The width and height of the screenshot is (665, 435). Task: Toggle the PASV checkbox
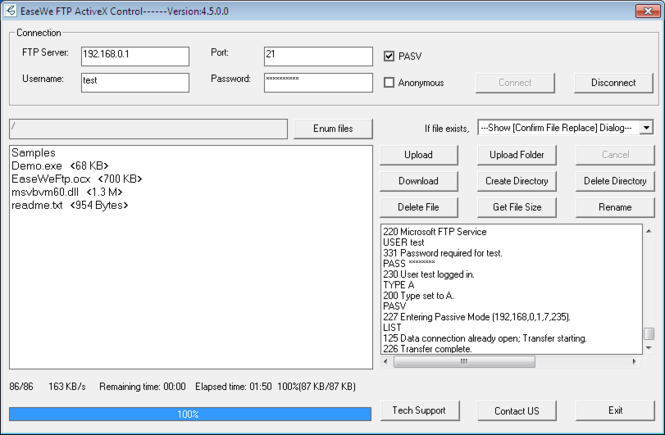pos(389,56)
